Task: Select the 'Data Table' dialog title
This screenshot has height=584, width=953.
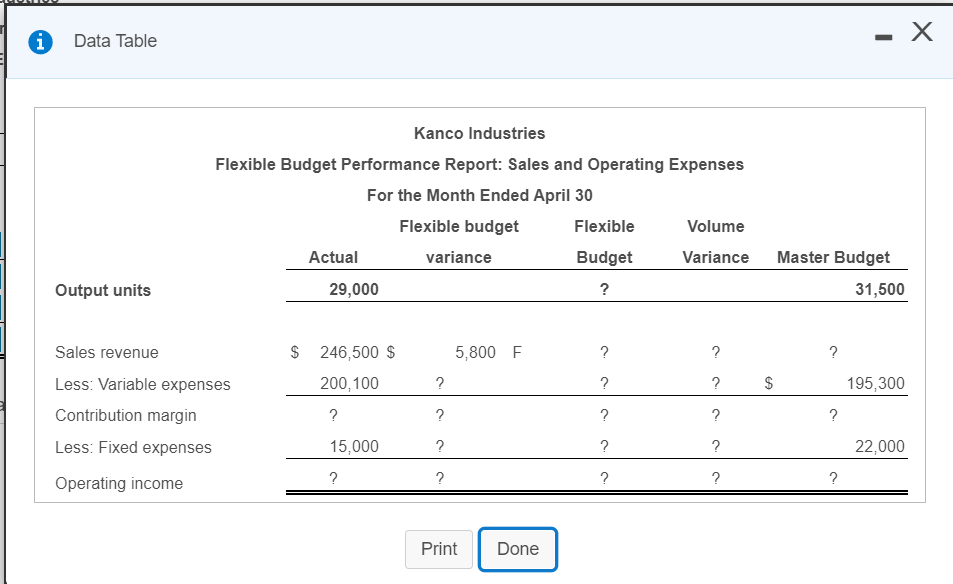Action: [115, 41]
